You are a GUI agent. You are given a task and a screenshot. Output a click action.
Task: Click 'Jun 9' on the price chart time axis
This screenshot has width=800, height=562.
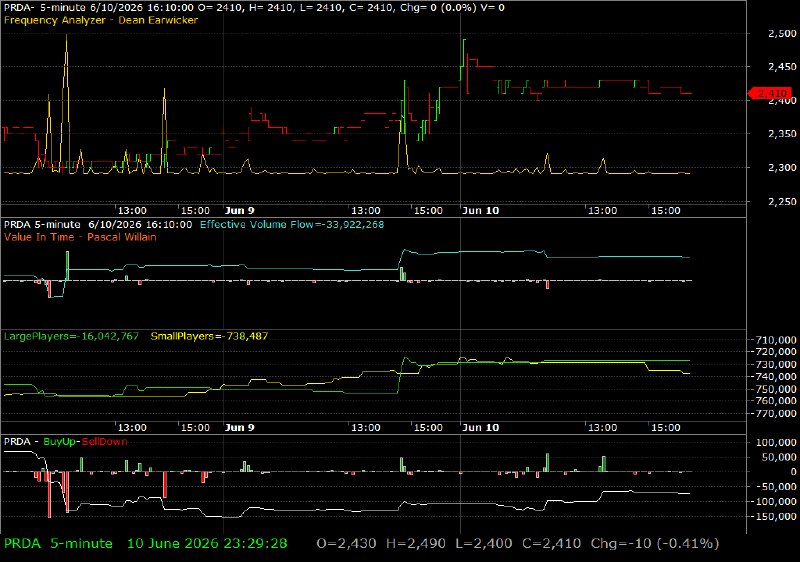tap(239, 211)
